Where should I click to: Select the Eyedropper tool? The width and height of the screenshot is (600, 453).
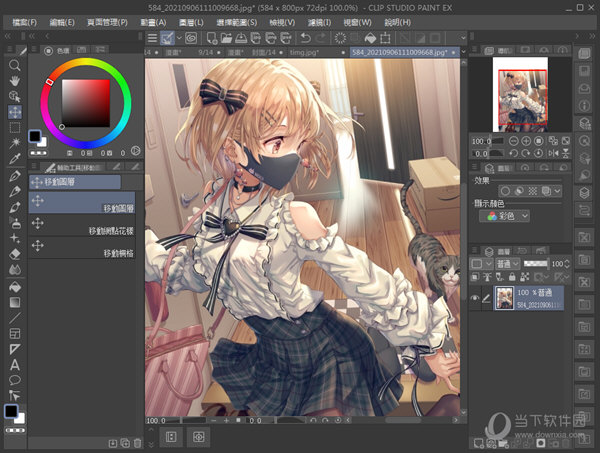click(15, 158)
